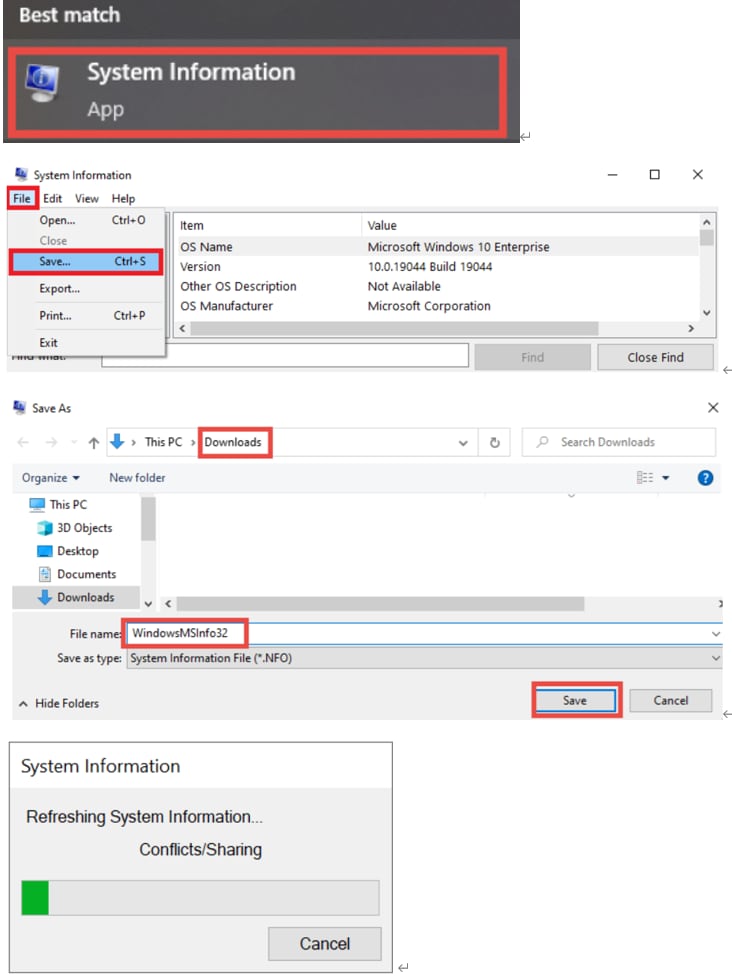The height and width of the screenshot is (976, 732).
Task: Click the Search Downloads field
Action: (619, 442)
